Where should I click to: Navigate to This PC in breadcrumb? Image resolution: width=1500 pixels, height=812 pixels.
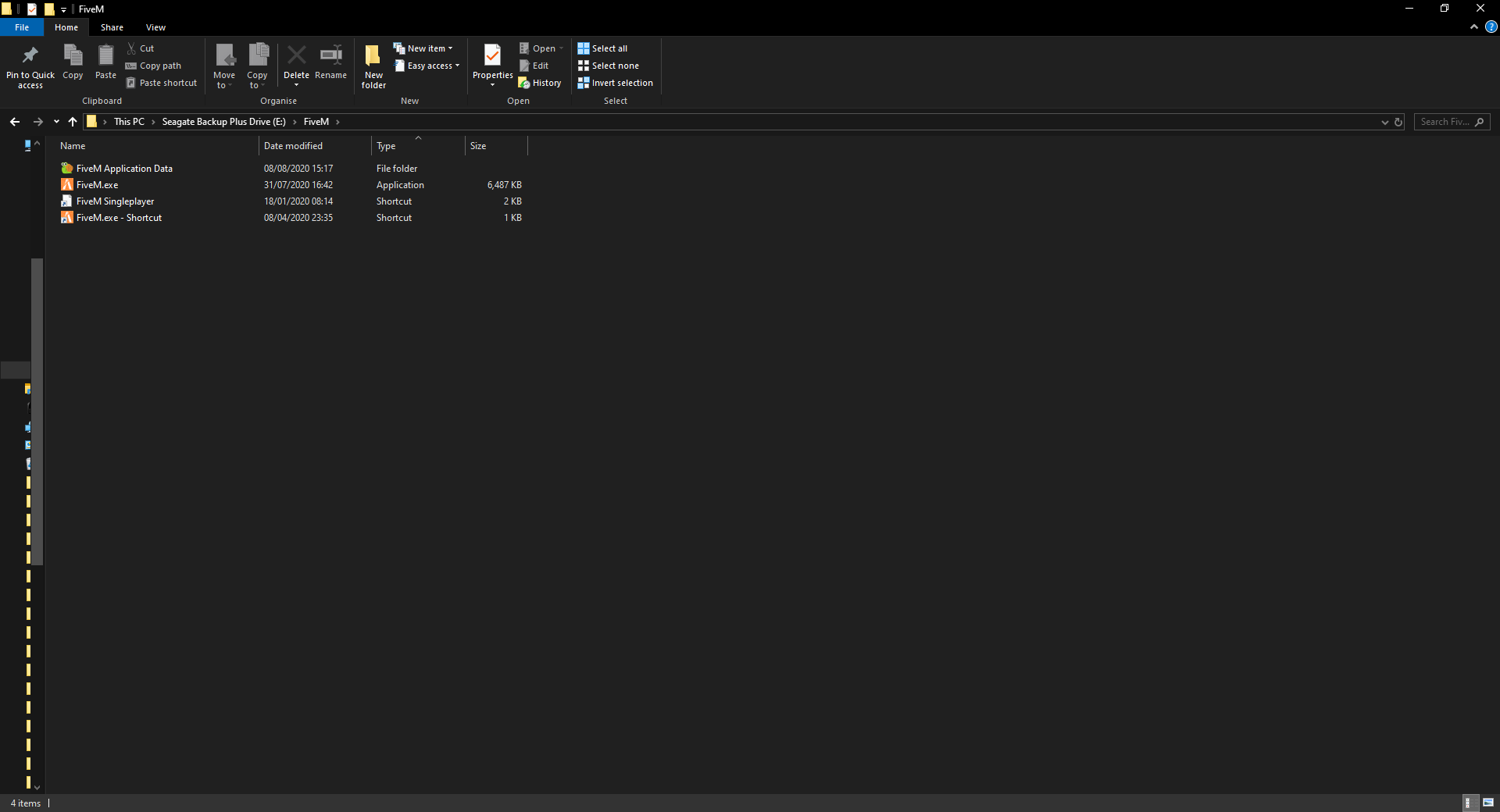pyautogui.click(x=129, y=122)
